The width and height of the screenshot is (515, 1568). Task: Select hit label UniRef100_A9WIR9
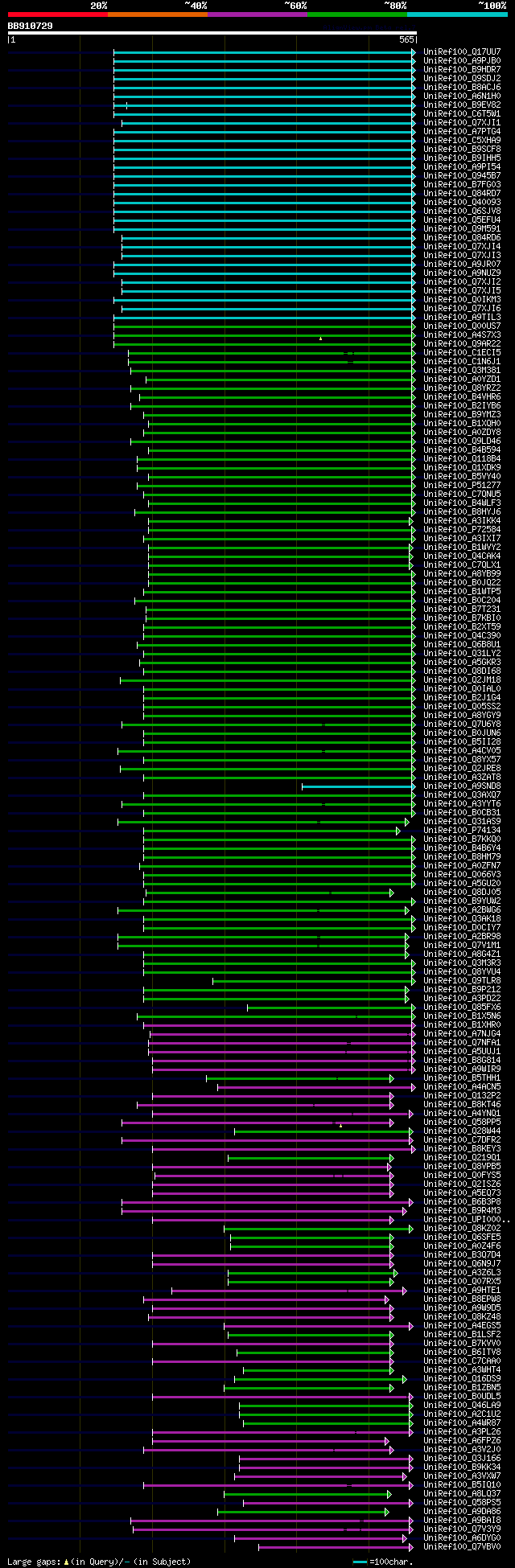point(462,1069)
